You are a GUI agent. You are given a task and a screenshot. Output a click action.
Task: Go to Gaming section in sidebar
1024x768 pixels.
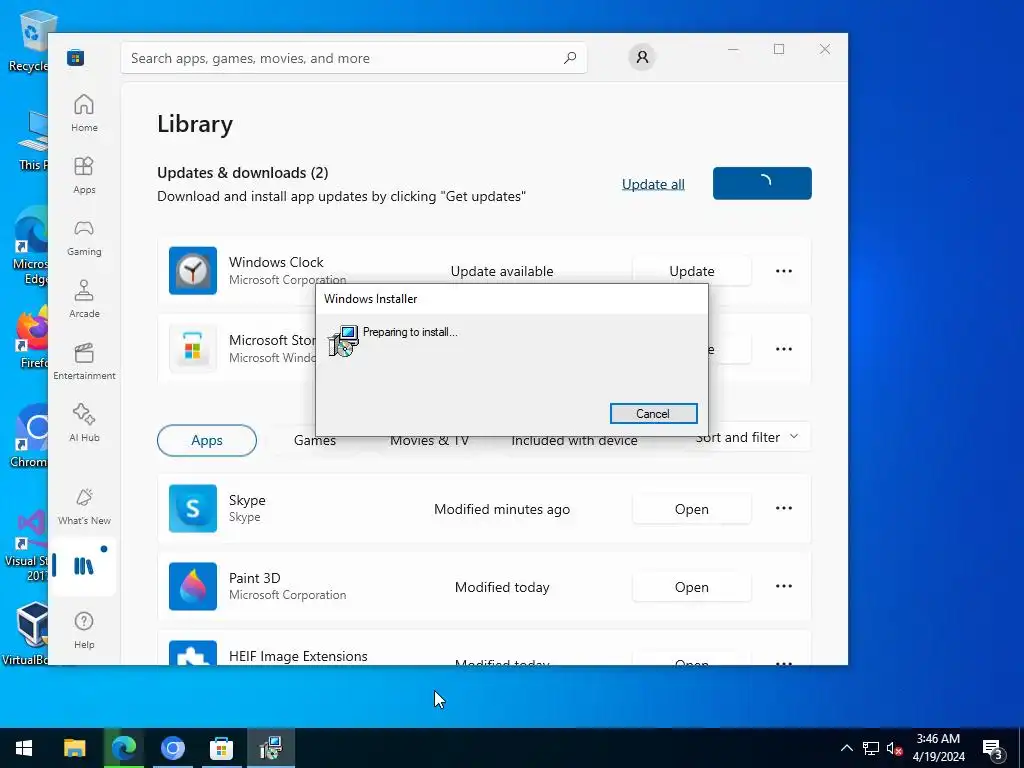[x=84, y=238]
